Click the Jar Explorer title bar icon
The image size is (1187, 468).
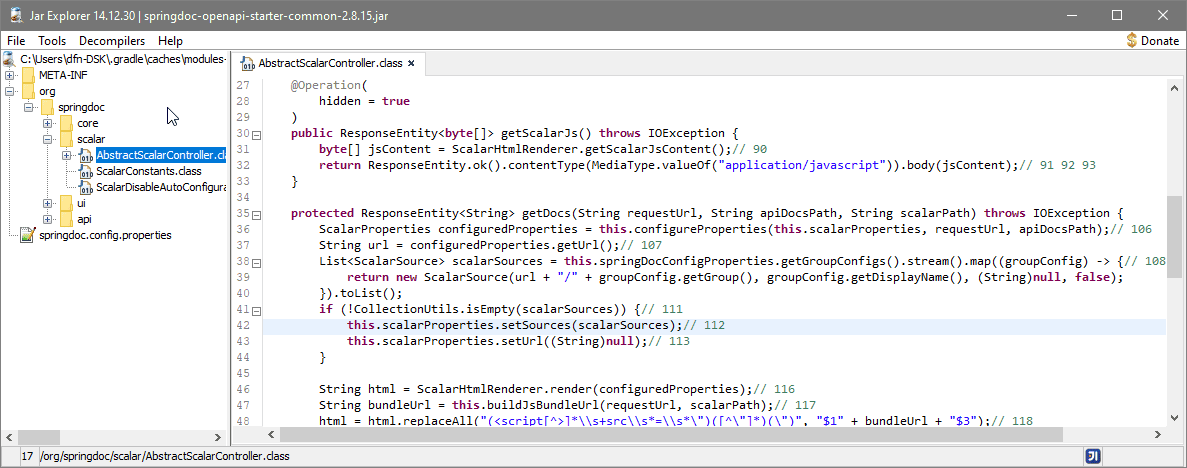tap(16, 15)
